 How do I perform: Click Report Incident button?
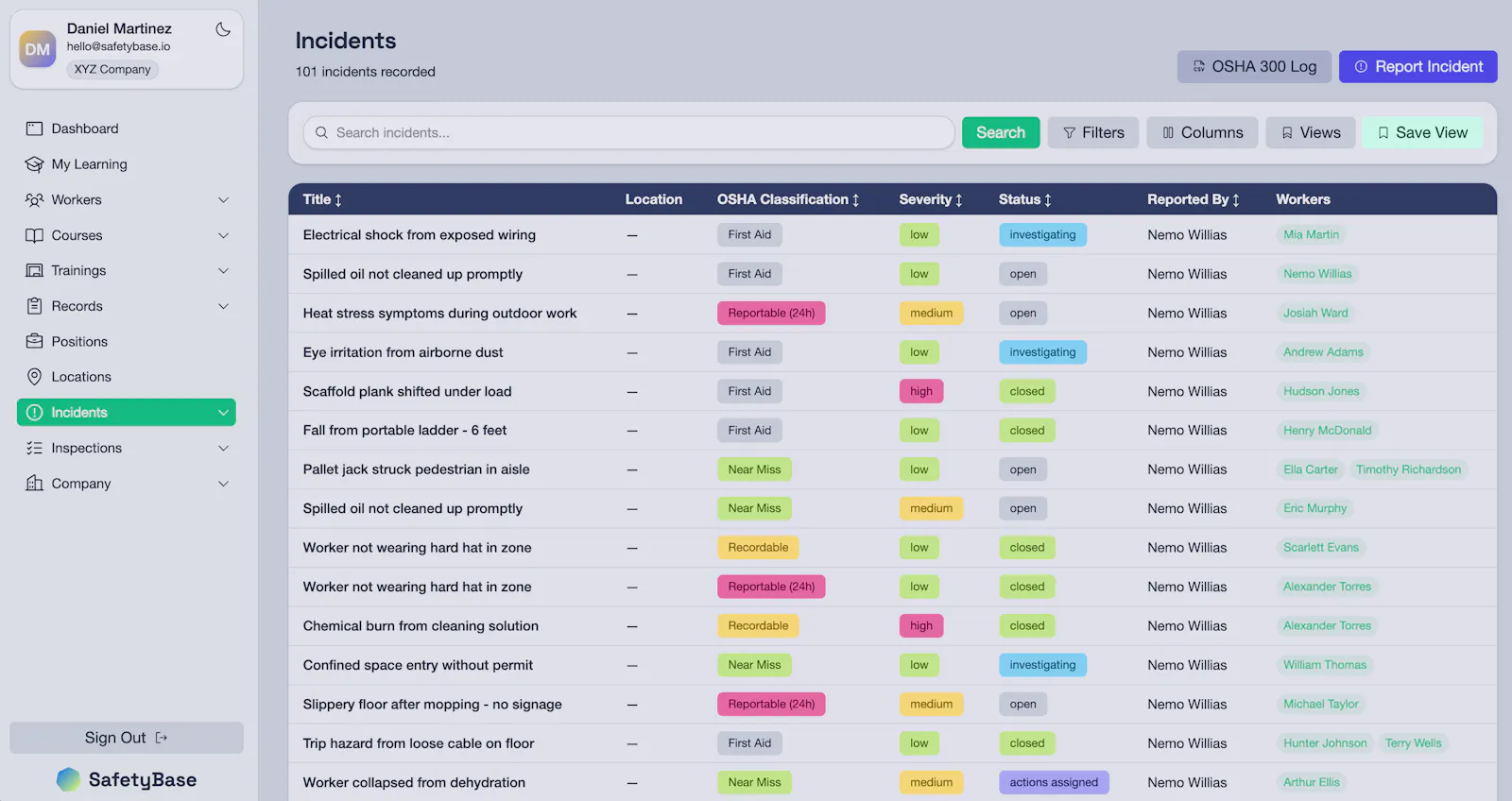pyautogui.click(x=1418, y=66)
